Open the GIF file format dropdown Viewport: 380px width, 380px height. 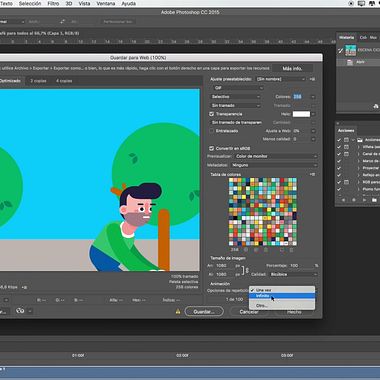click(x=238, y=88)
